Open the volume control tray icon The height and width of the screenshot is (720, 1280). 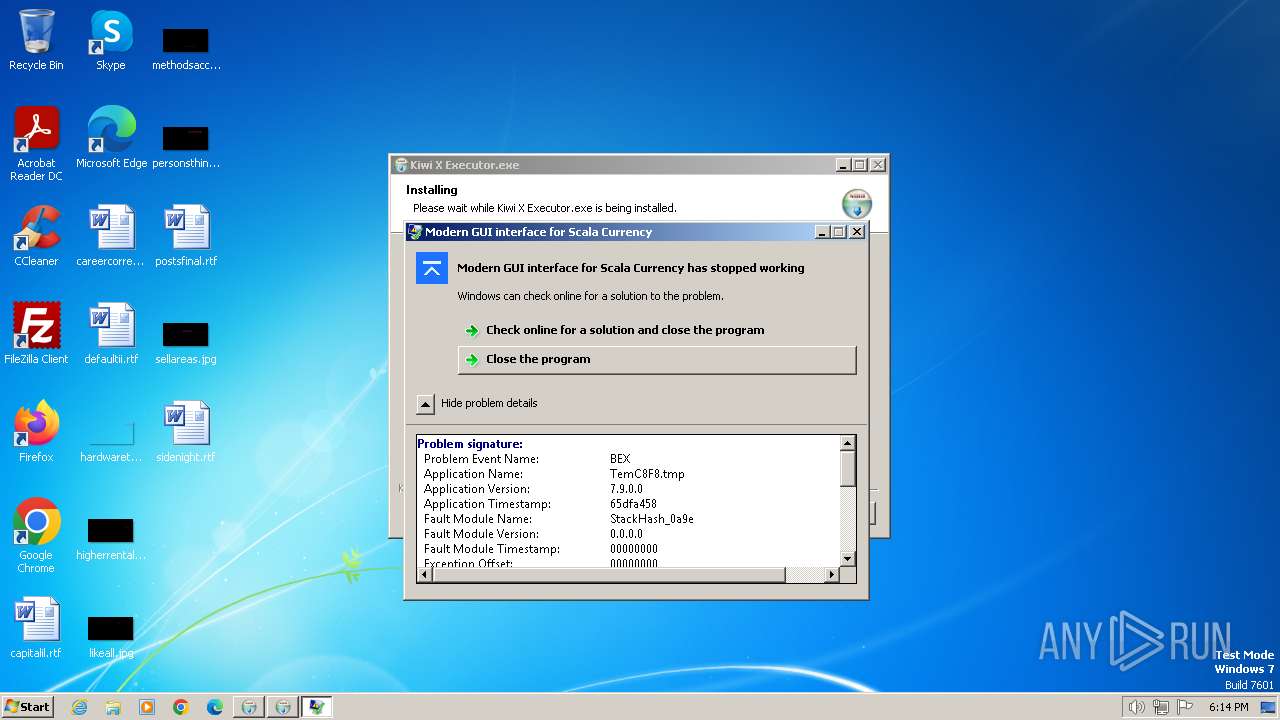point(1136,707)
